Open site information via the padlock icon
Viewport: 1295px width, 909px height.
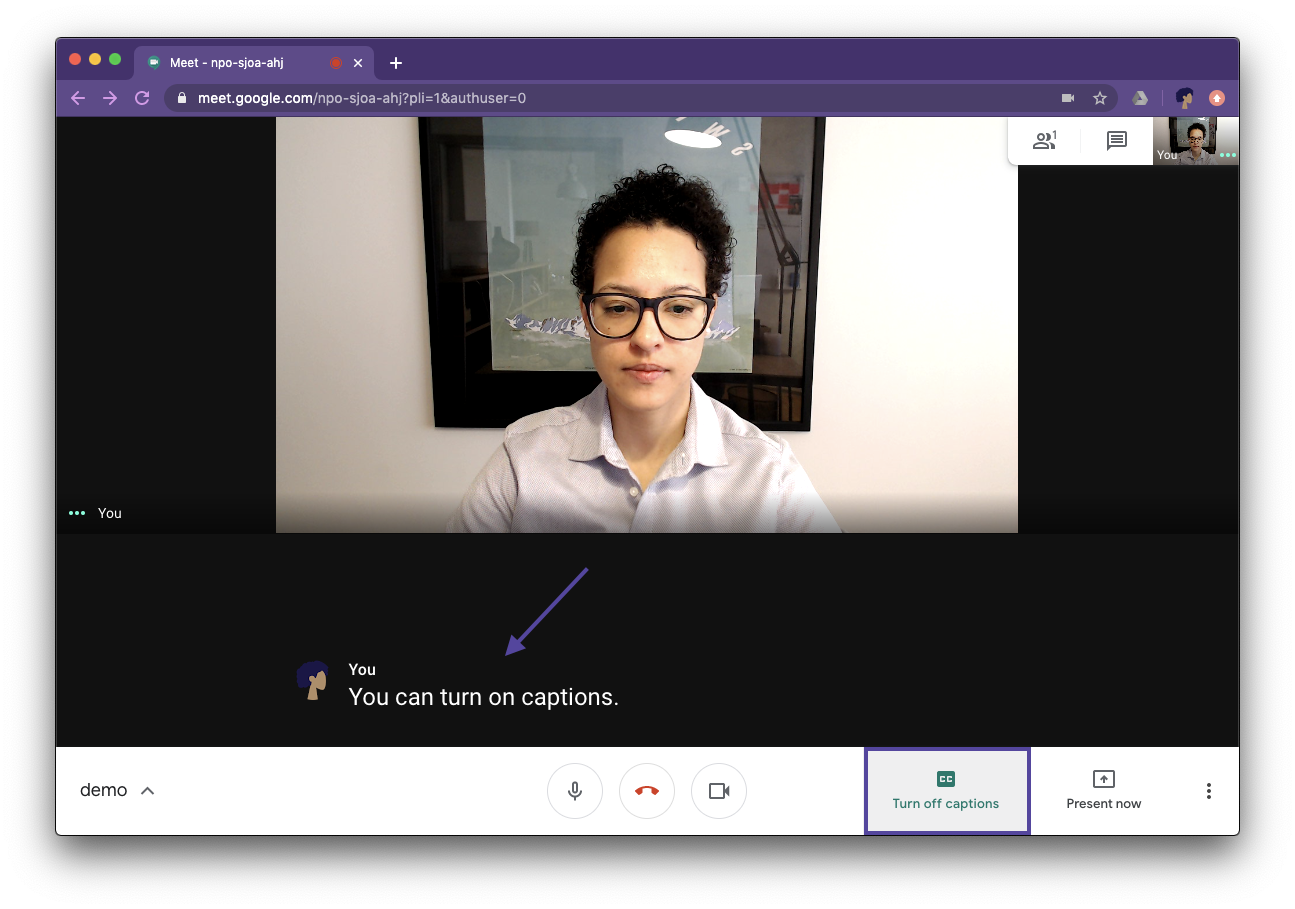[181, 98]
